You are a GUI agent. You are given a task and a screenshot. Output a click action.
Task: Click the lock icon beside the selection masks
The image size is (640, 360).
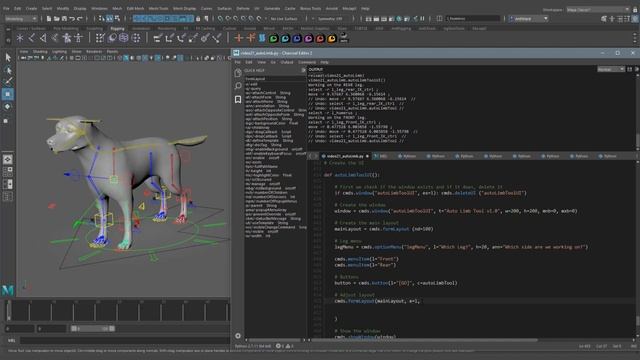198,18
